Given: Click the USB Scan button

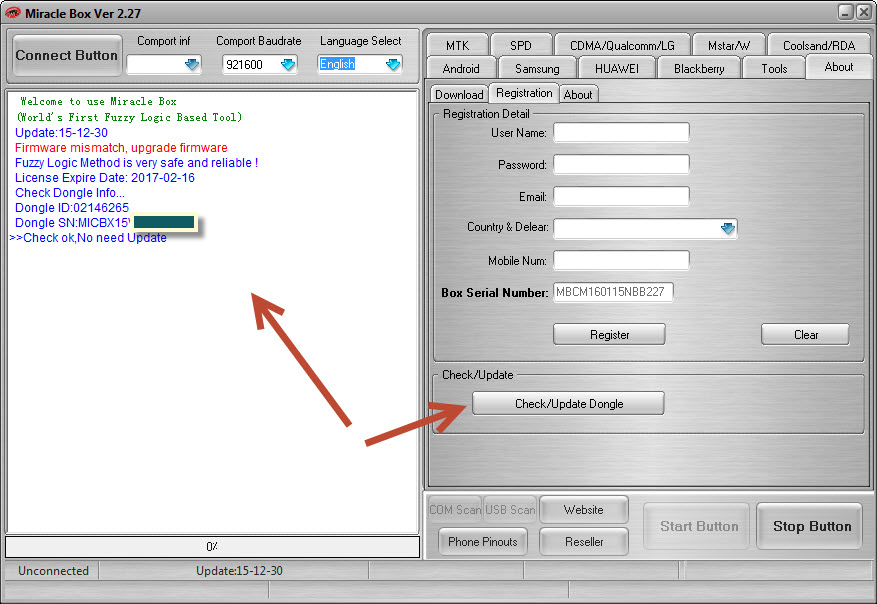Looking at the screenshot, I should 510,509.
